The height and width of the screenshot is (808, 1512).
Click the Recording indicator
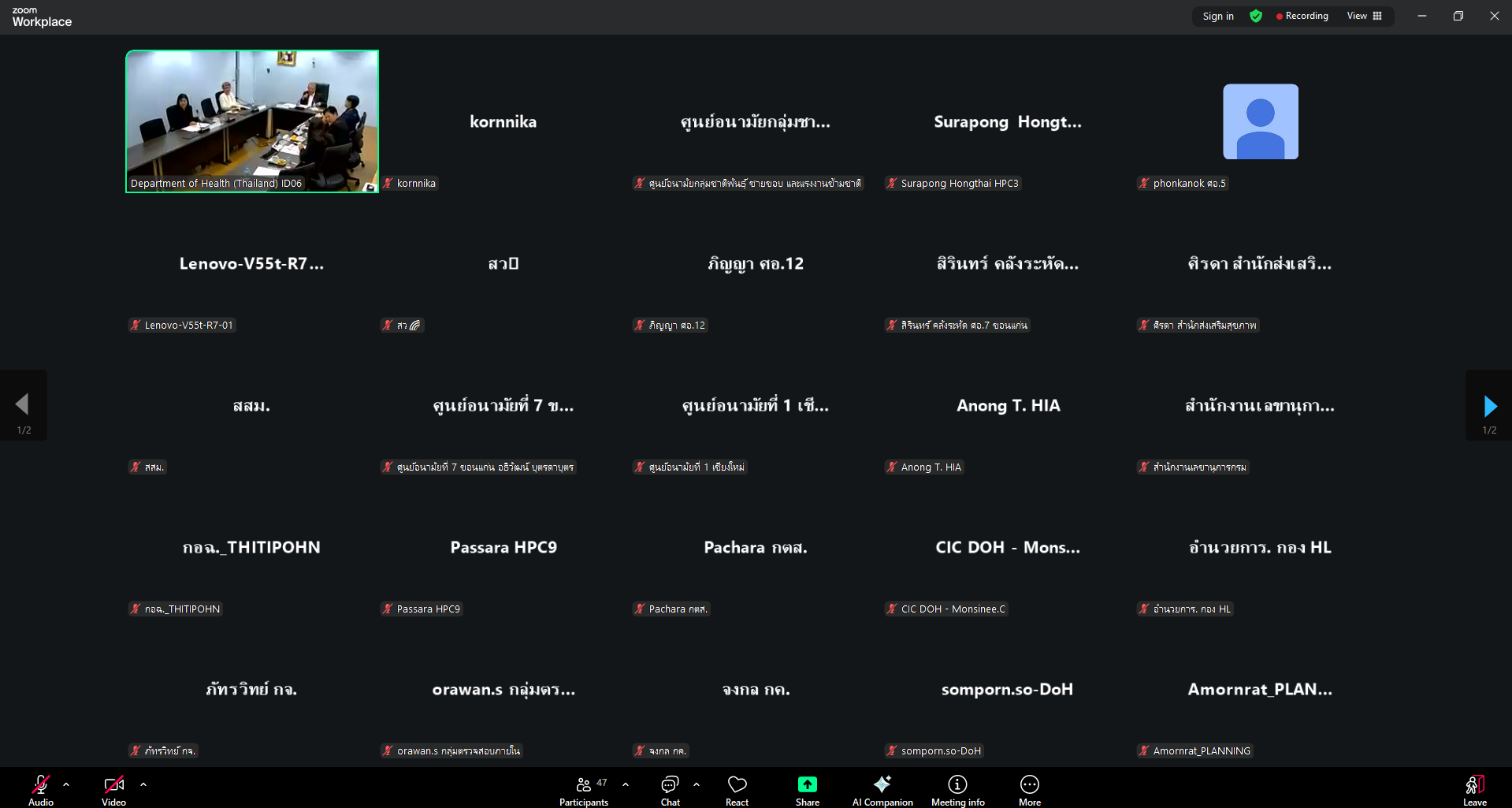coord(1302,16)
